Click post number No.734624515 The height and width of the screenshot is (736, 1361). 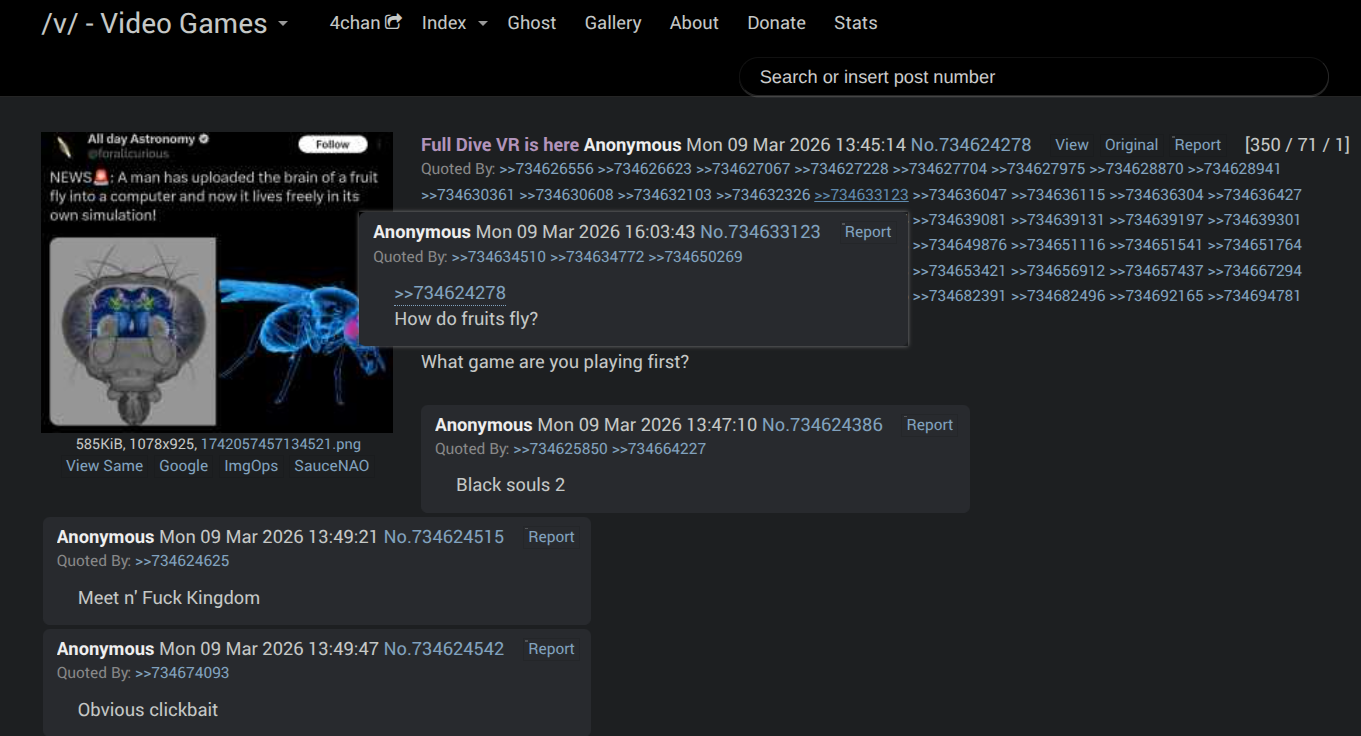[444, 537]
